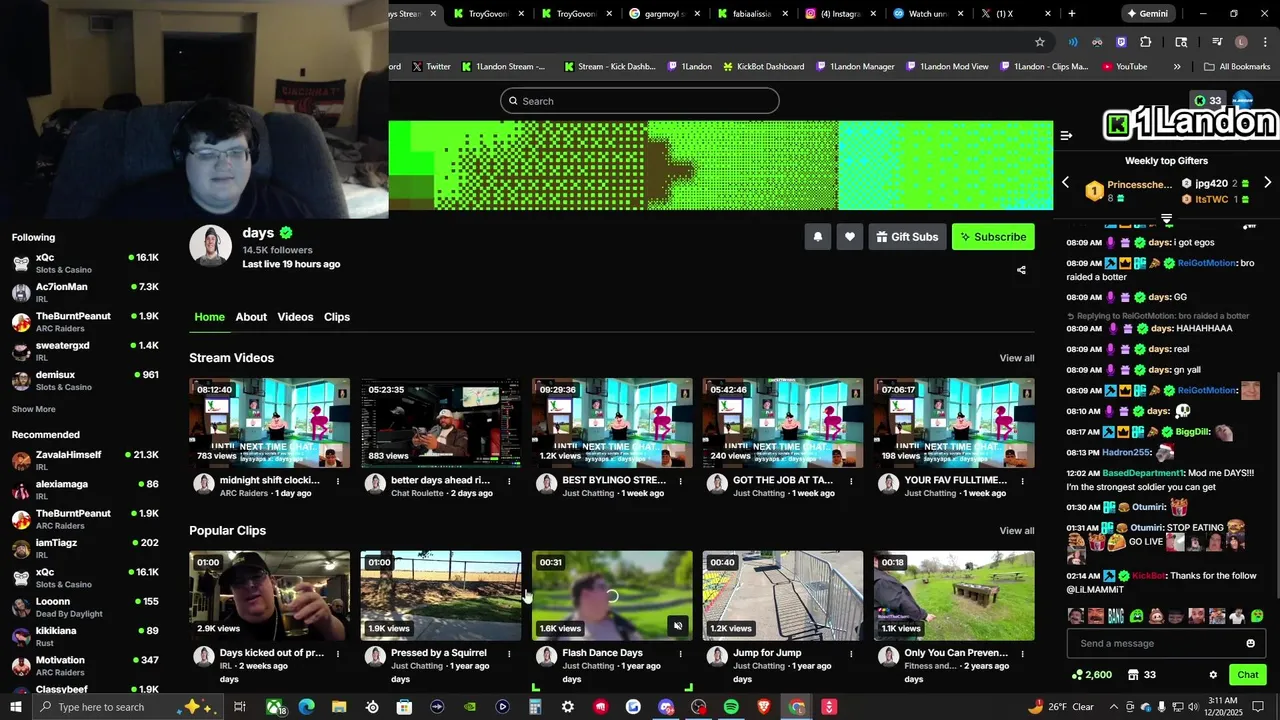Viewport: 1280px width, 720px height.
Task: View all Popular Clips
Action: click(1017, 531)
